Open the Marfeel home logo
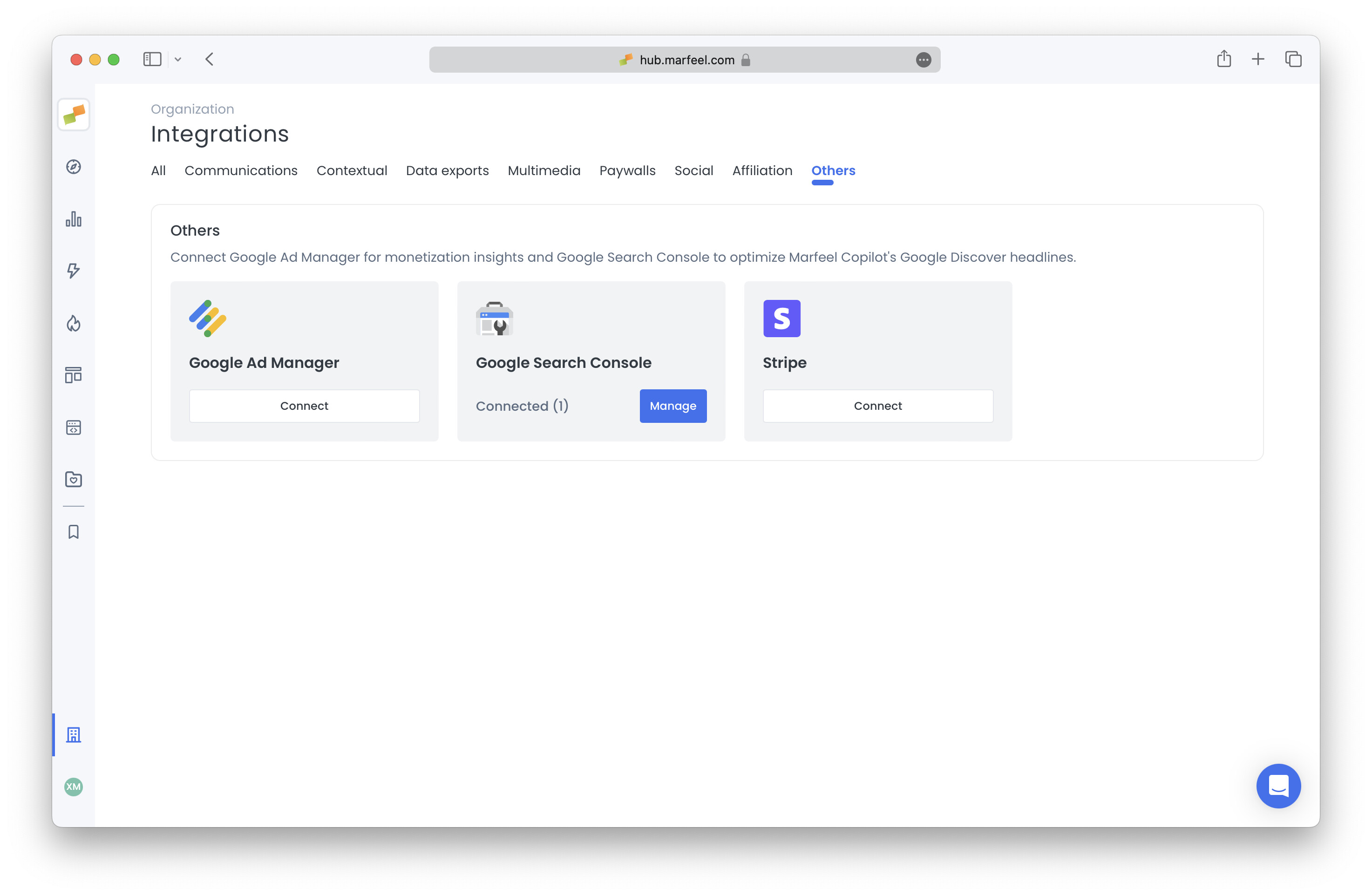Screen dimensions: 1372x896 point(73,115)
